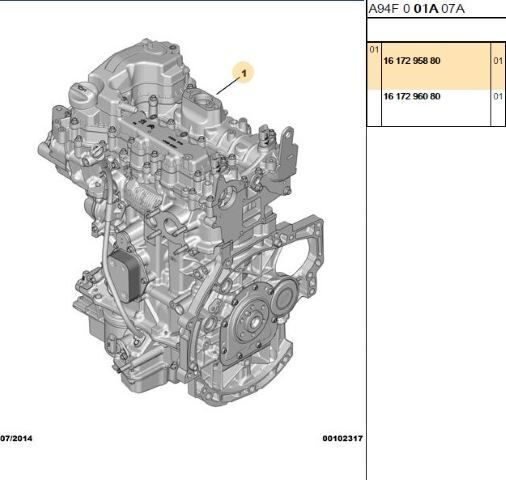This screenshot has height=480, width=506.
Task: Click the A94F 0 01A 07A header code
Action: tap(416, 9)
